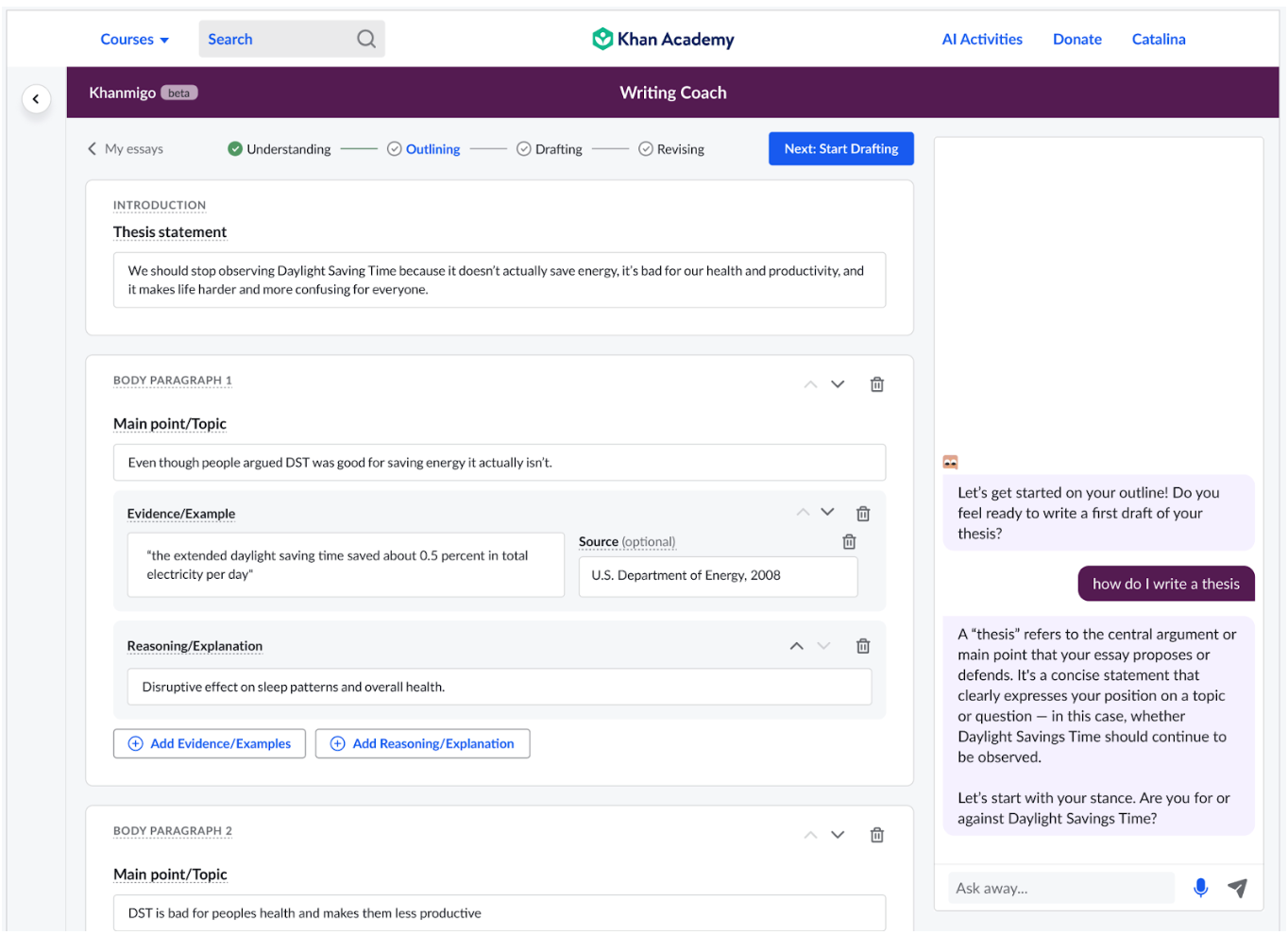Move Body Paragraph 1 up
The width and height of the screenshot is (1288, 935).
pos(810,384)
